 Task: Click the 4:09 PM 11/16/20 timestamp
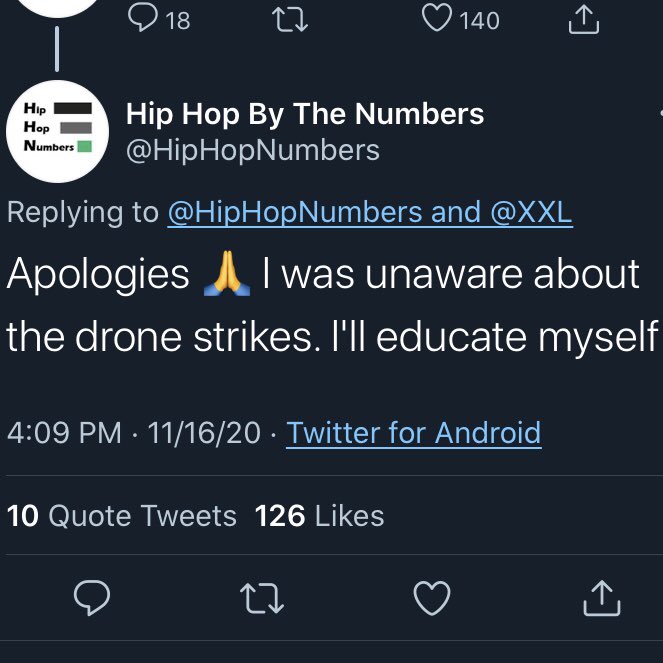[x=133, y=433]
